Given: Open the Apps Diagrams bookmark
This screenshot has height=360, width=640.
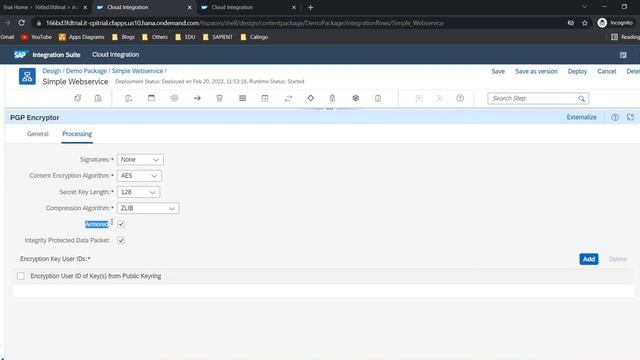Looking at the screenshot, I should click(82, 37).
